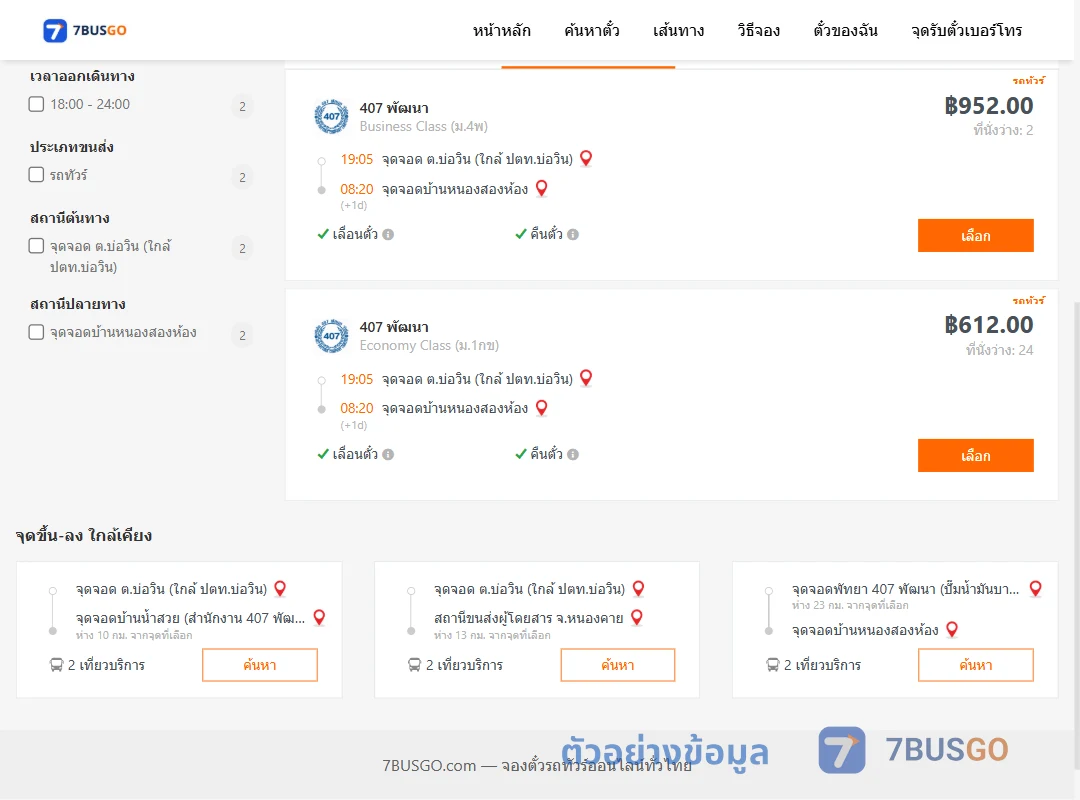Viewport: 1080px width, 800px height.
Task: Click the Economy Class (ม.1กข) label
Action: (x=429, y=345)
